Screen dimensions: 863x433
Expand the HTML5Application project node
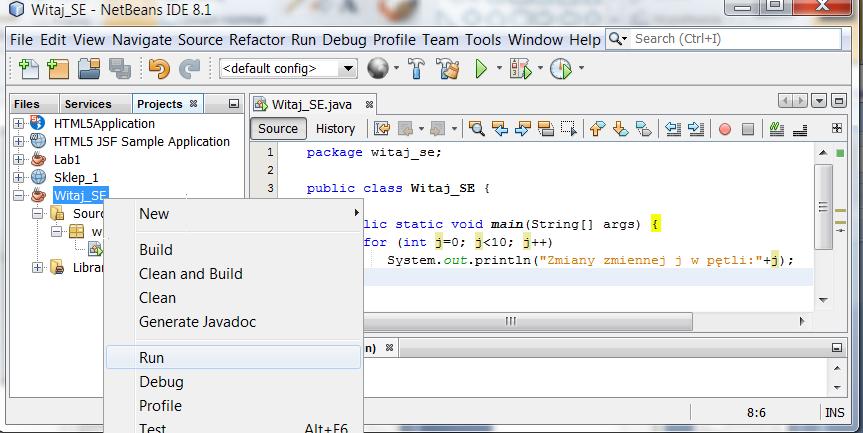[19, 124]
